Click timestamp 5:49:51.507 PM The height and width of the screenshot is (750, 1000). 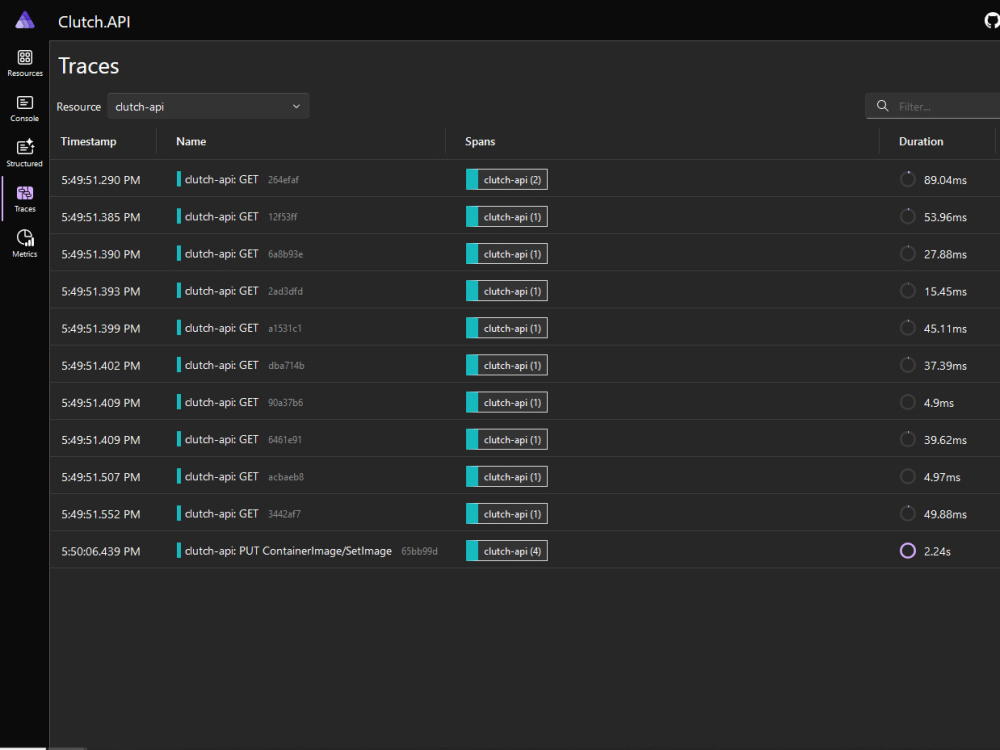[101, 477]
